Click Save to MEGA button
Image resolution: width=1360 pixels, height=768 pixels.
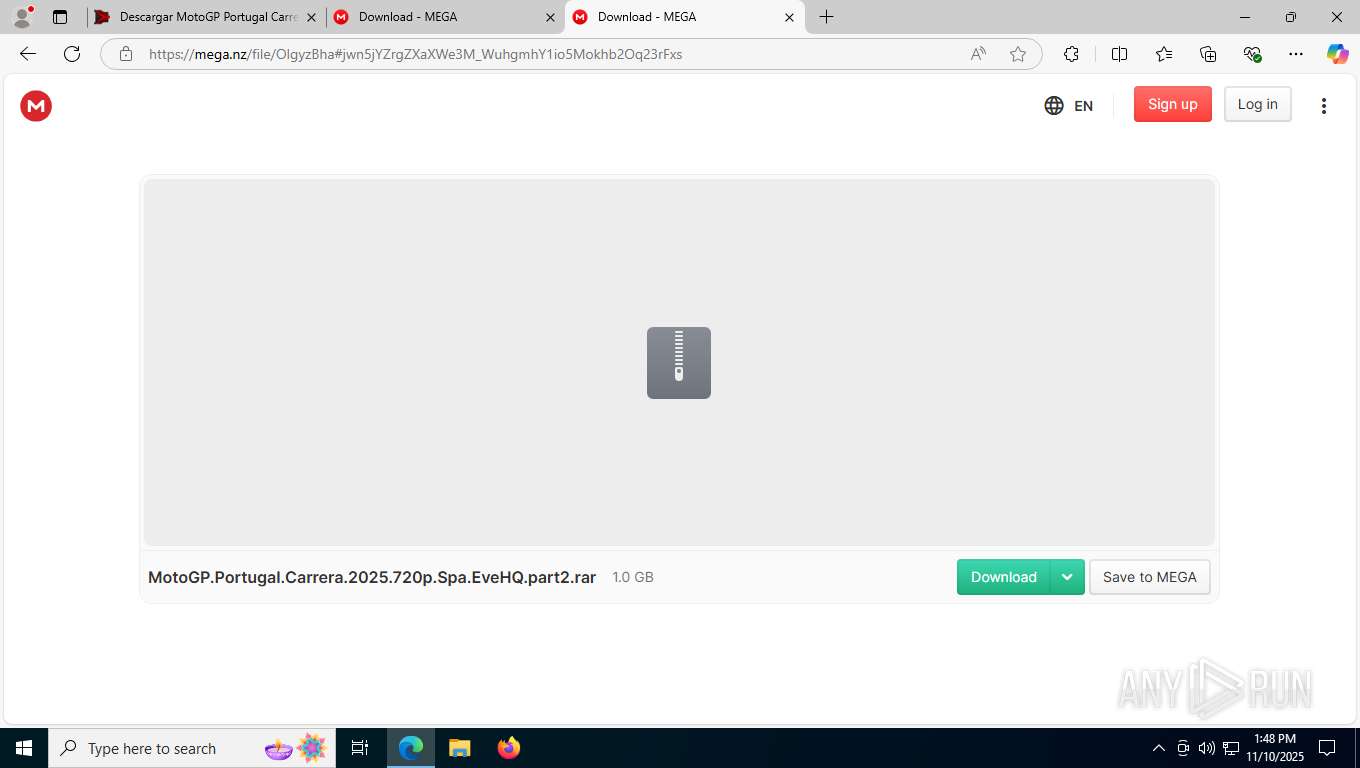point(1149,577)
